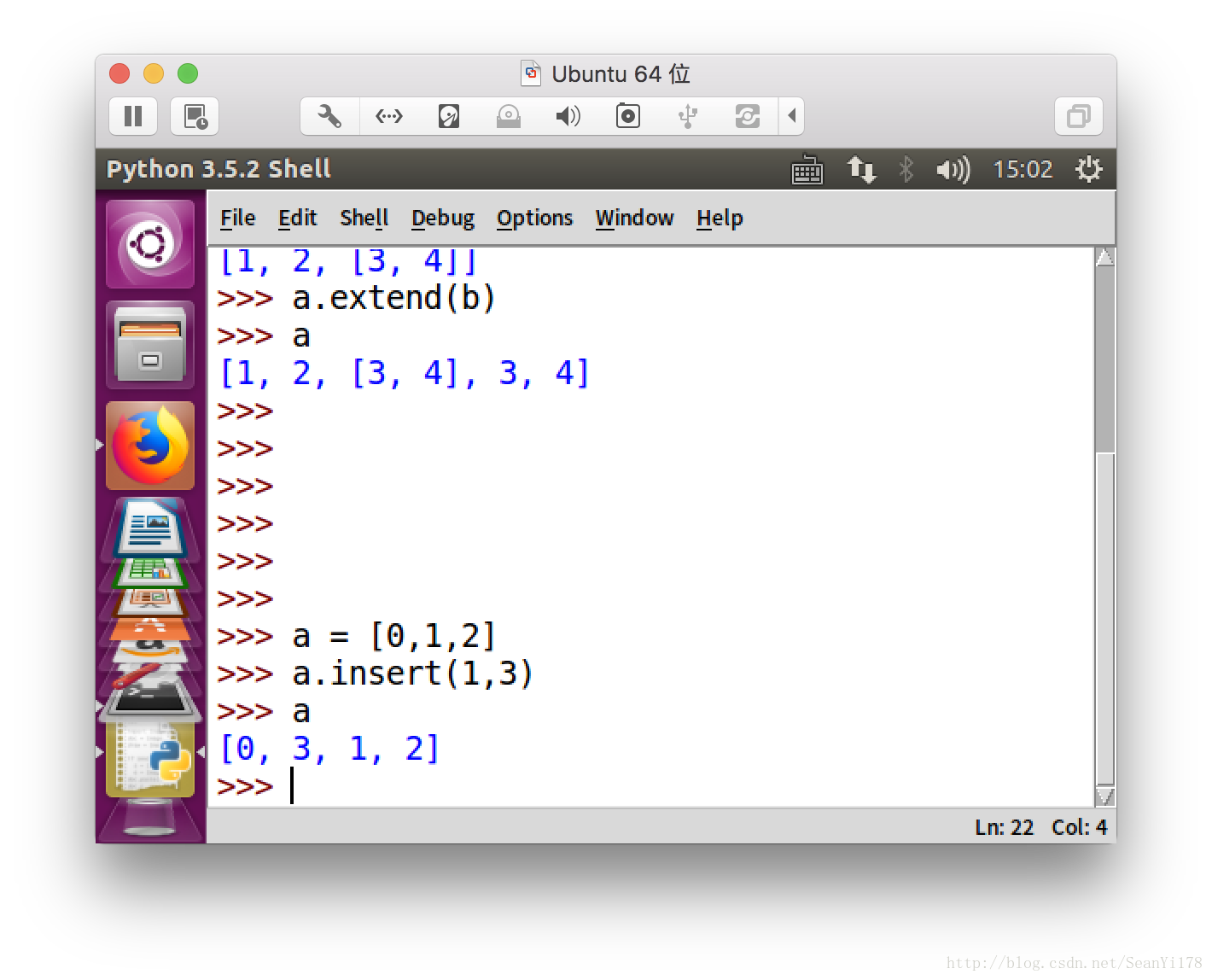Open the Bluetooth indicator

pos(906,170)
